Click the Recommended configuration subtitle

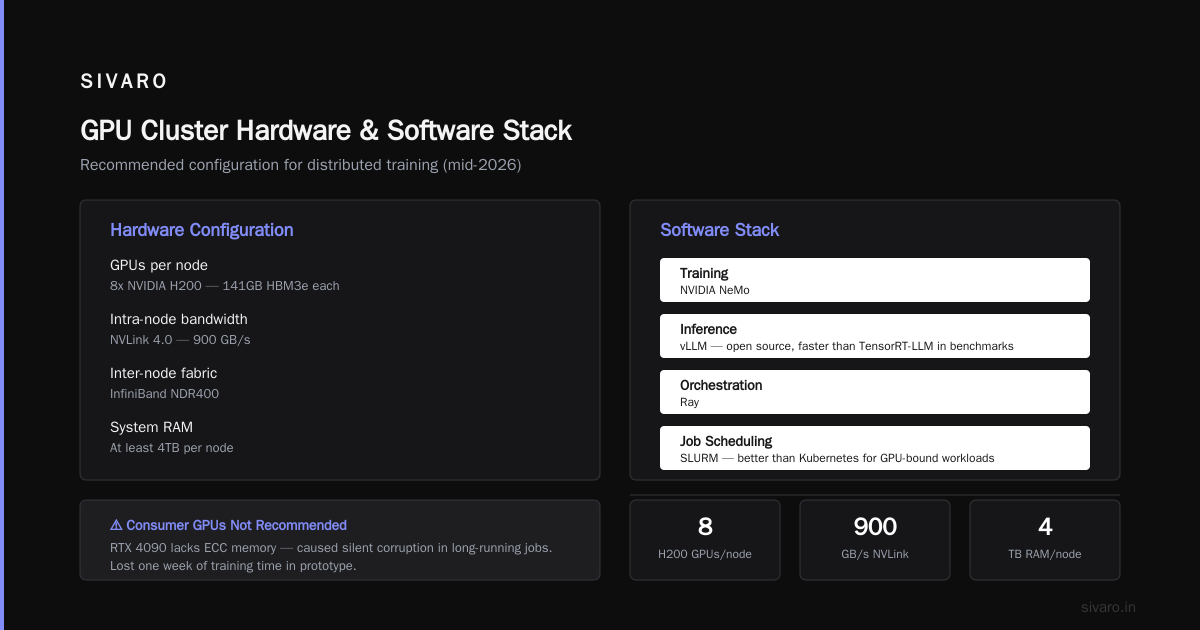(300, 165)
